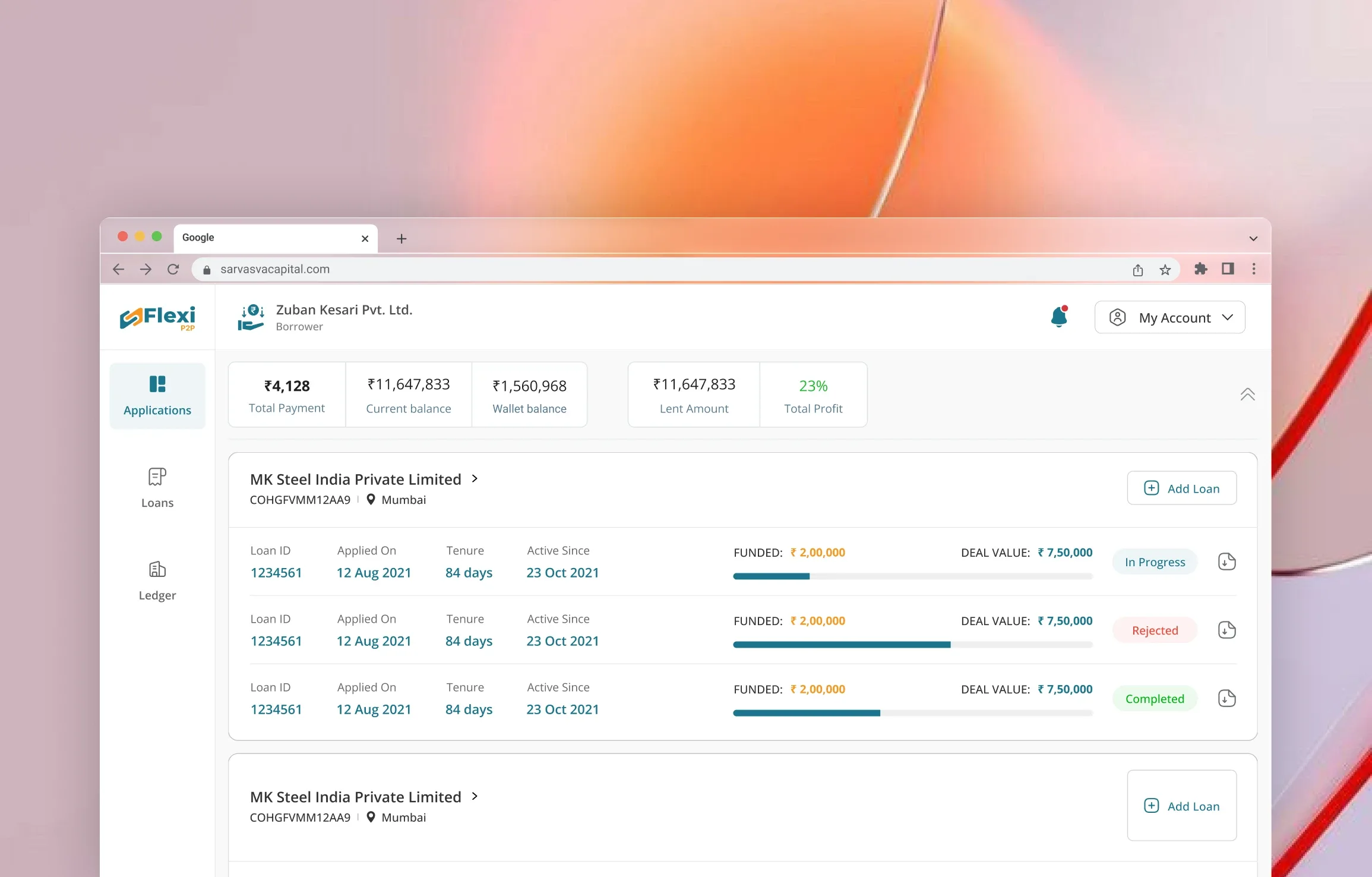Open browser tab search dropdown arrow
The height and width of the screenshot is (877, 1372).
(1253, 238)
